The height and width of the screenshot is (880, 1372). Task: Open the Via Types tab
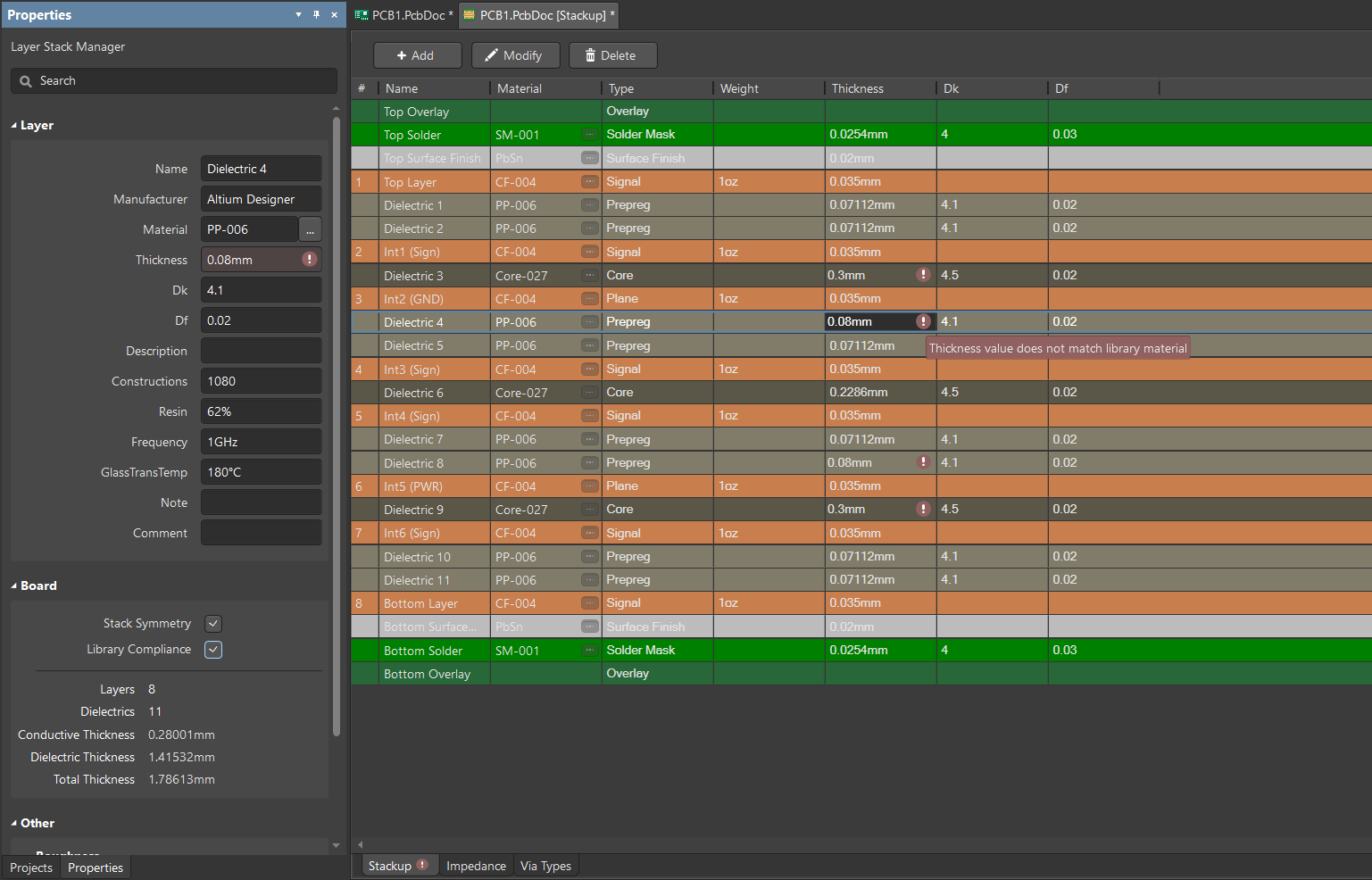point(545,865)
